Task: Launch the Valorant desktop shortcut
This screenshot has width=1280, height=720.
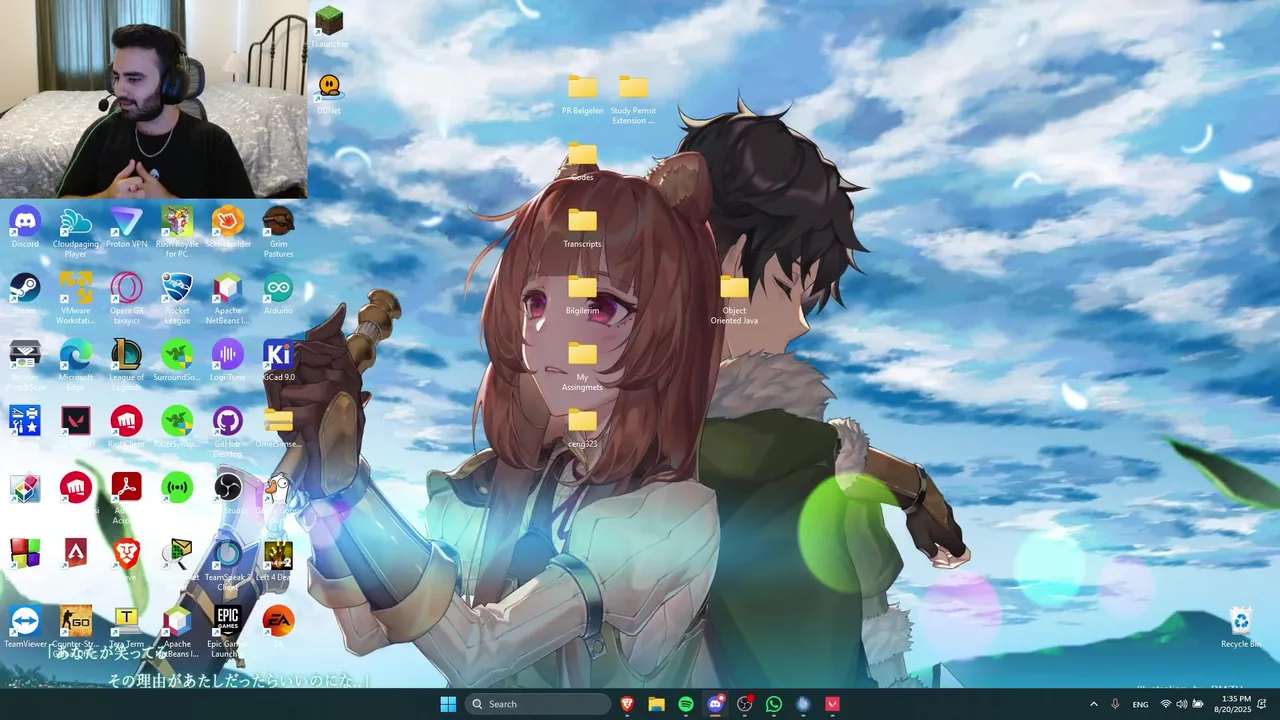Action: [76, 426]
